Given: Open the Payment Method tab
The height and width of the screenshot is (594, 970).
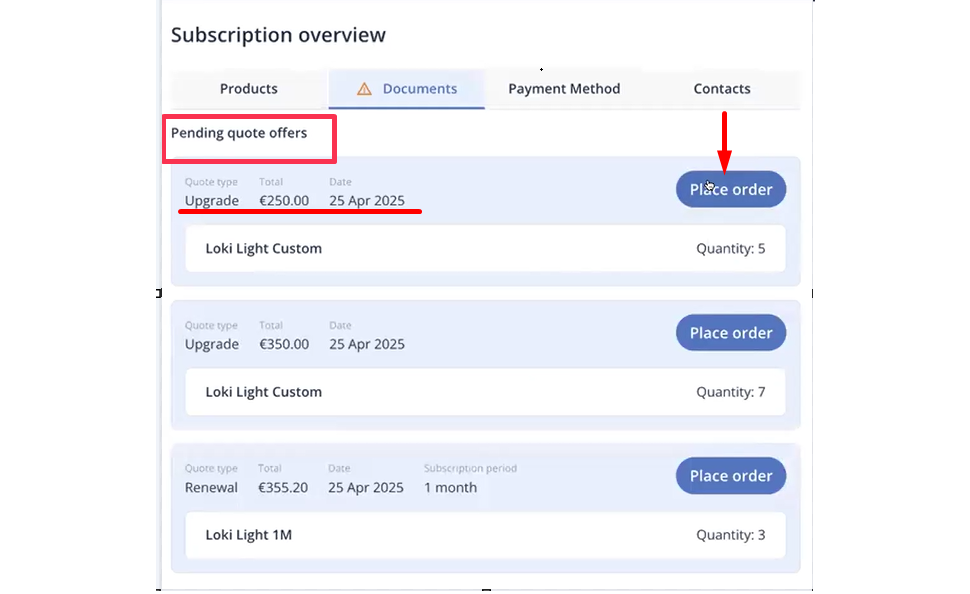Looking at the screenshot, I should (564, 88).
